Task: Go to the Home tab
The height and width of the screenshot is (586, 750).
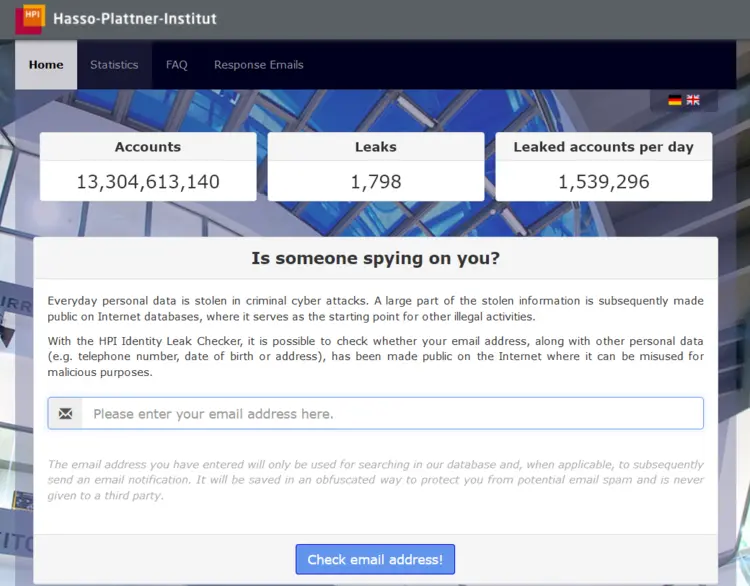Action: (46, 65)
